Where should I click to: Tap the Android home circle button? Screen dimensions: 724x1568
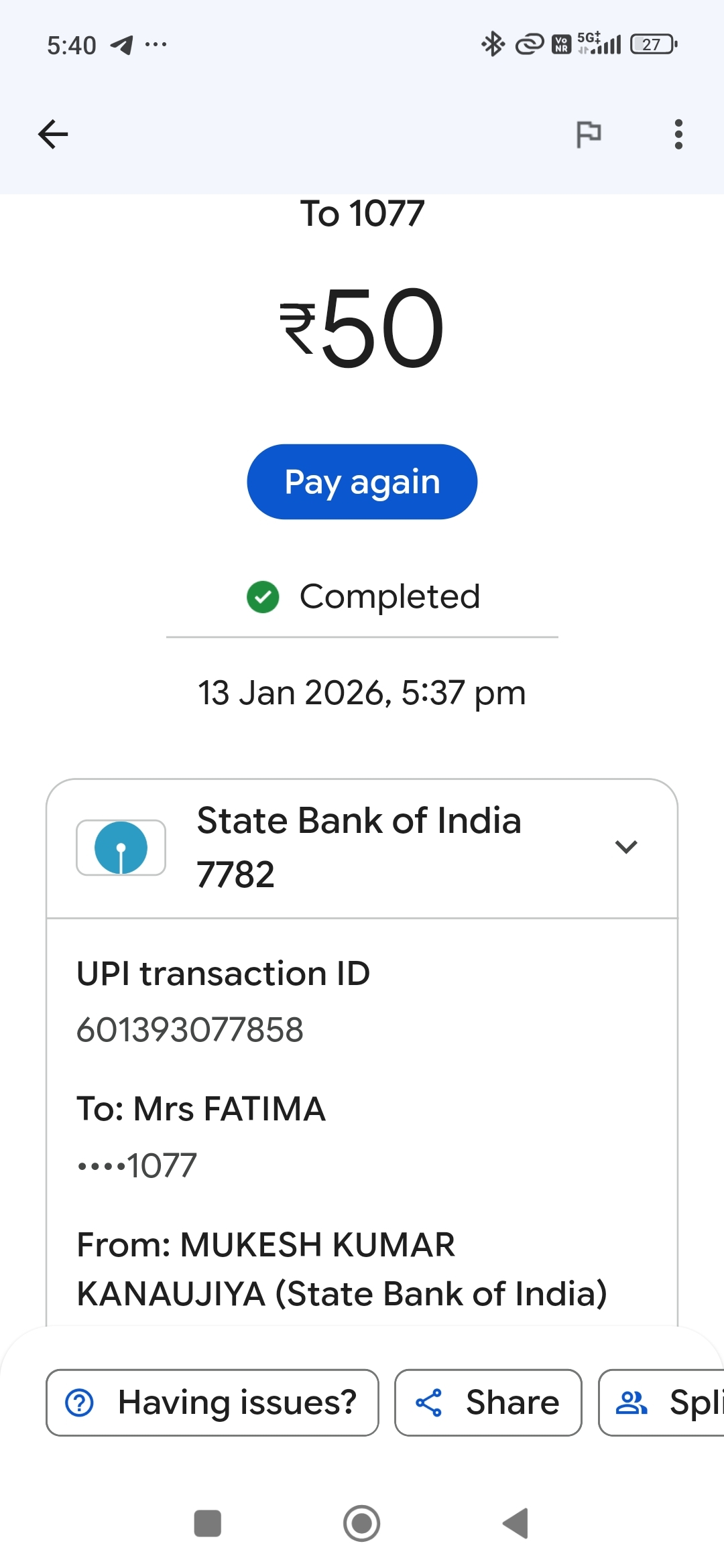coord(362,1523)
